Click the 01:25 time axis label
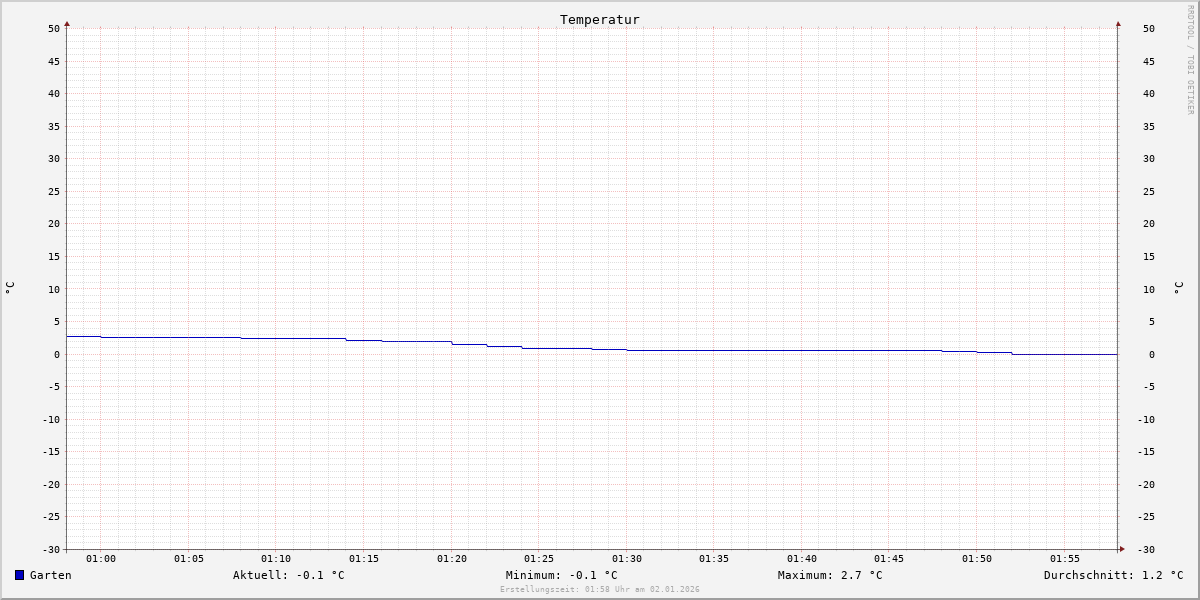 539,559
